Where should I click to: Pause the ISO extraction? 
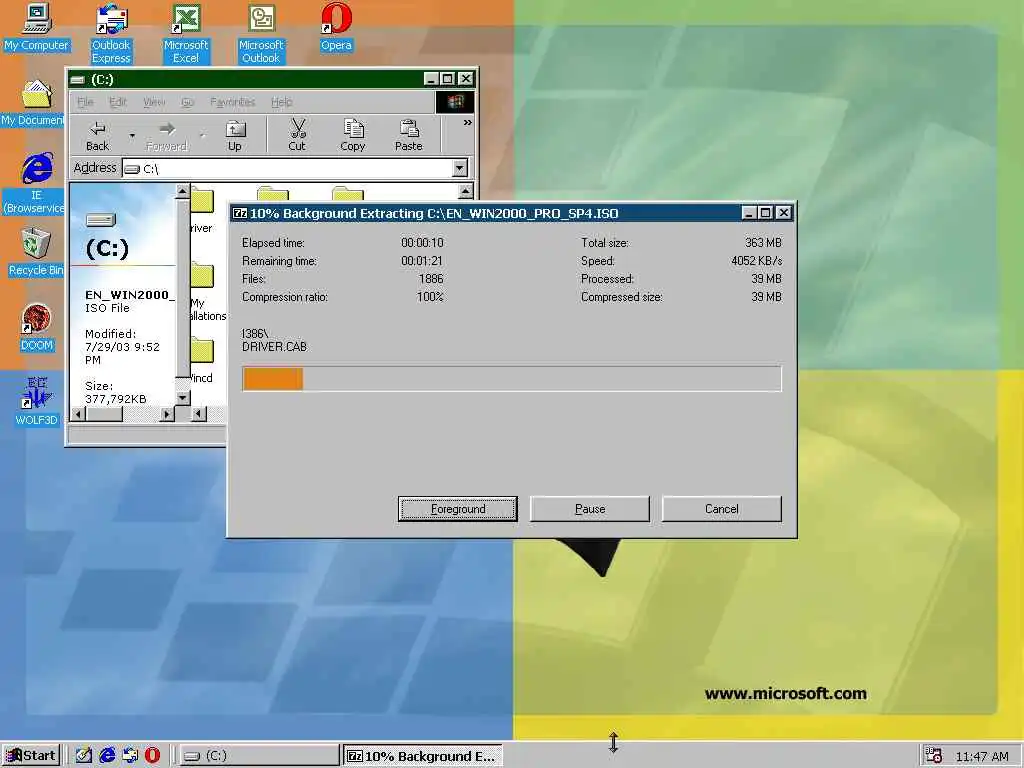[590, 509]
